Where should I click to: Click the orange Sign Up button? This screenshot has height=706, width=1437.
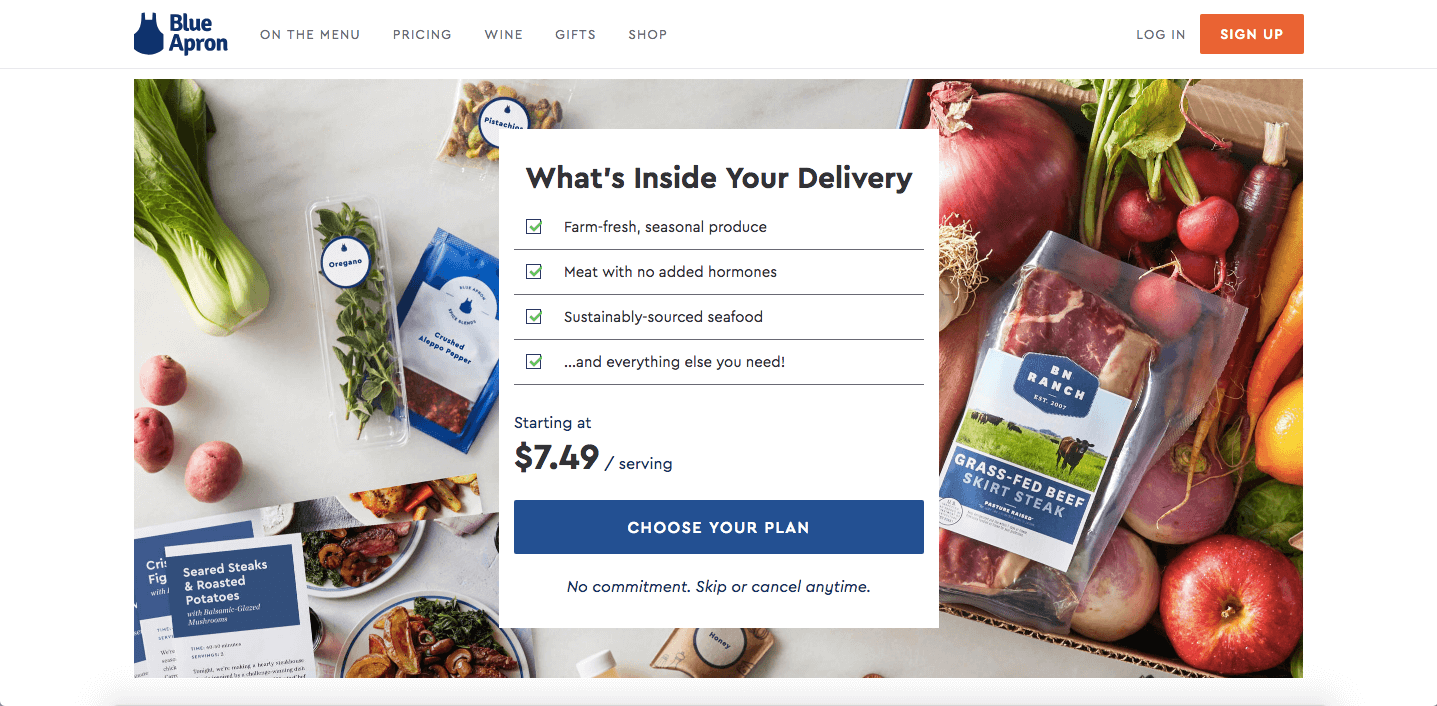(x=1252, y=34)
